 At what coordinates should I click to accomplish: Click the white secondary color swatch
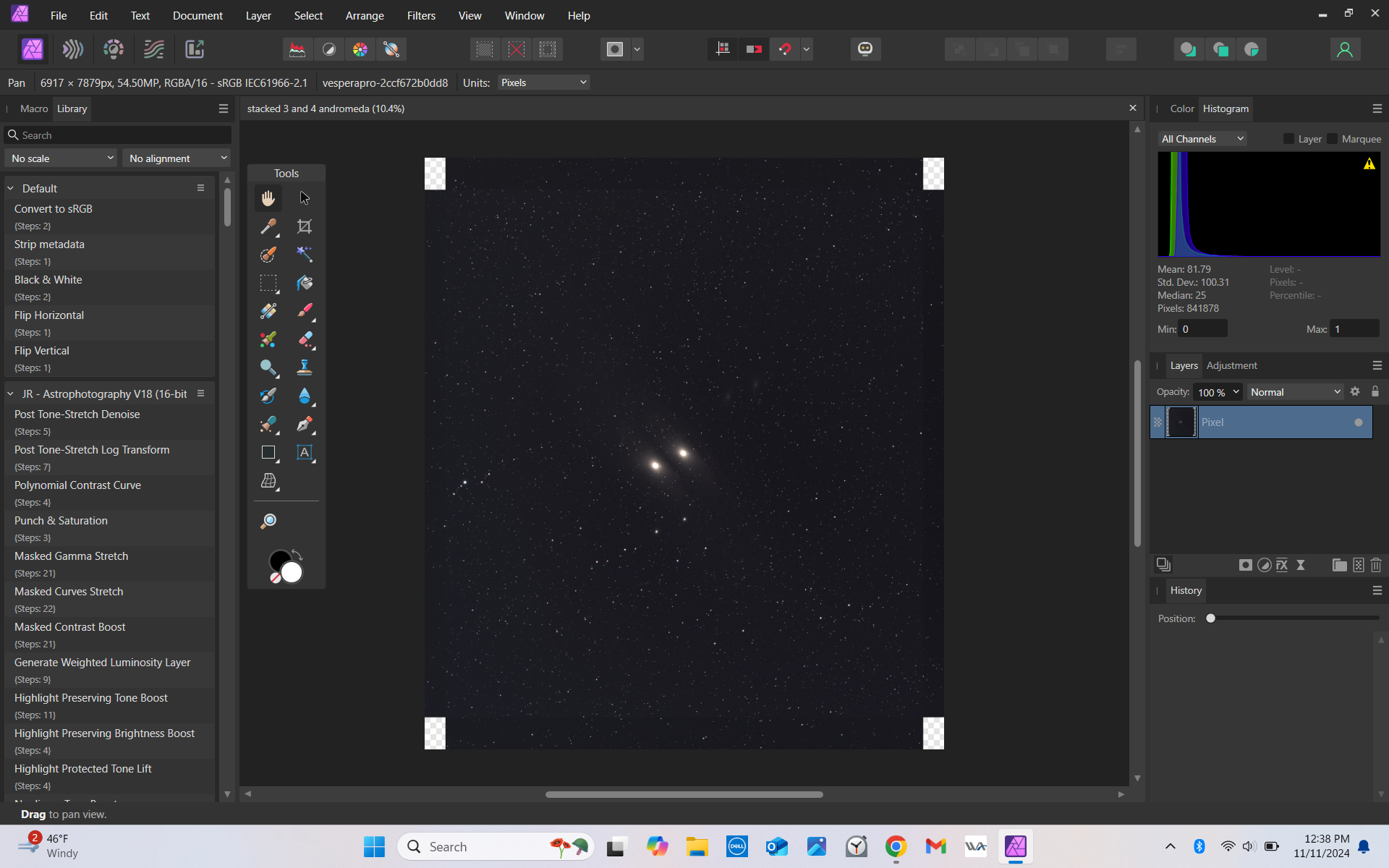[x=292, y=572]
